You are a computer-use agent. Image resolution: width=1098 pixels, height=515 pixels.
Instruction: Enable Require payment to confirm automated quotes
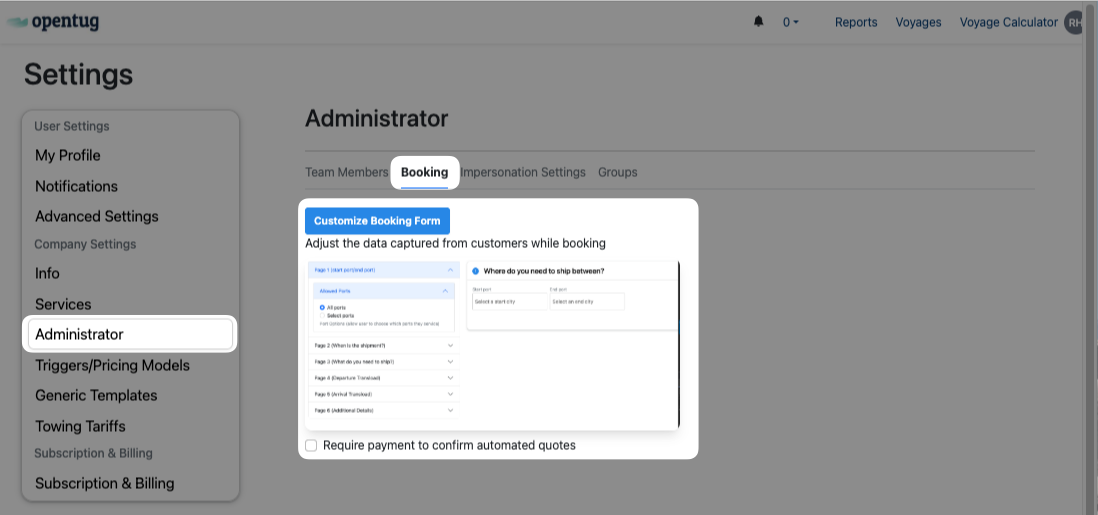click(x=311, y=446)
